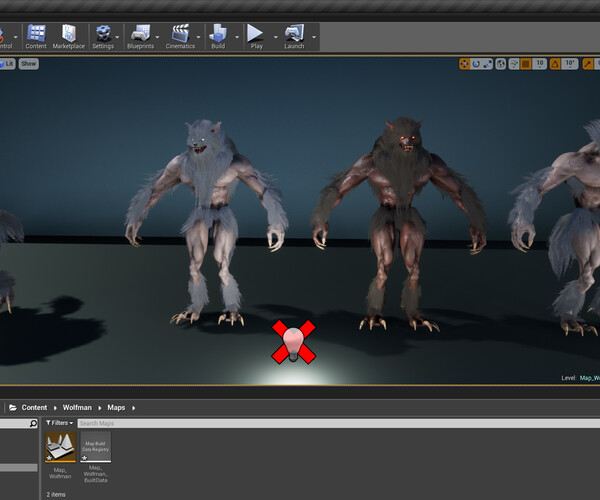
Task: Click Play to start the level
Action: coord(256,37)
